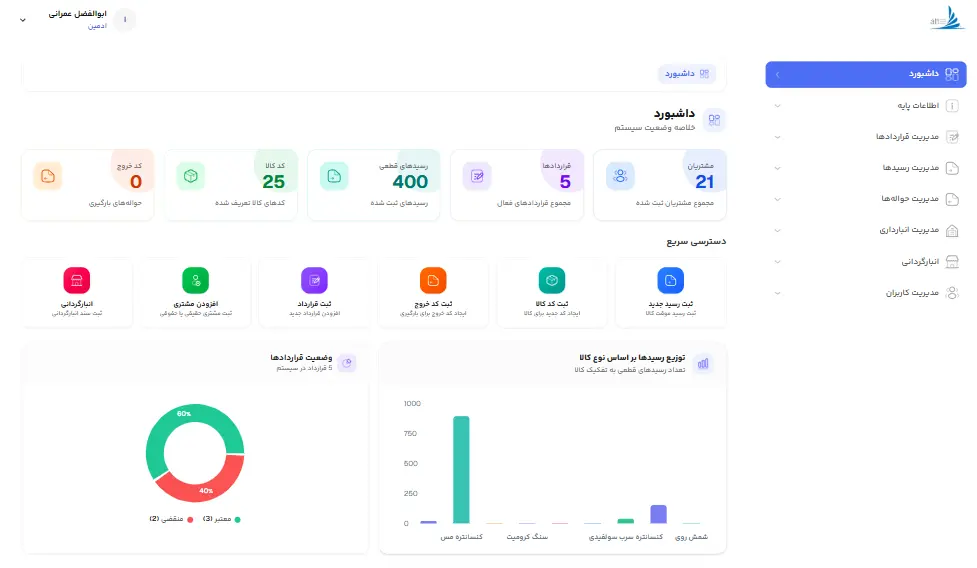Open اطلاعات پایه sidebar menu
This screenshot has width=977, height=568.
click(865, 106)
